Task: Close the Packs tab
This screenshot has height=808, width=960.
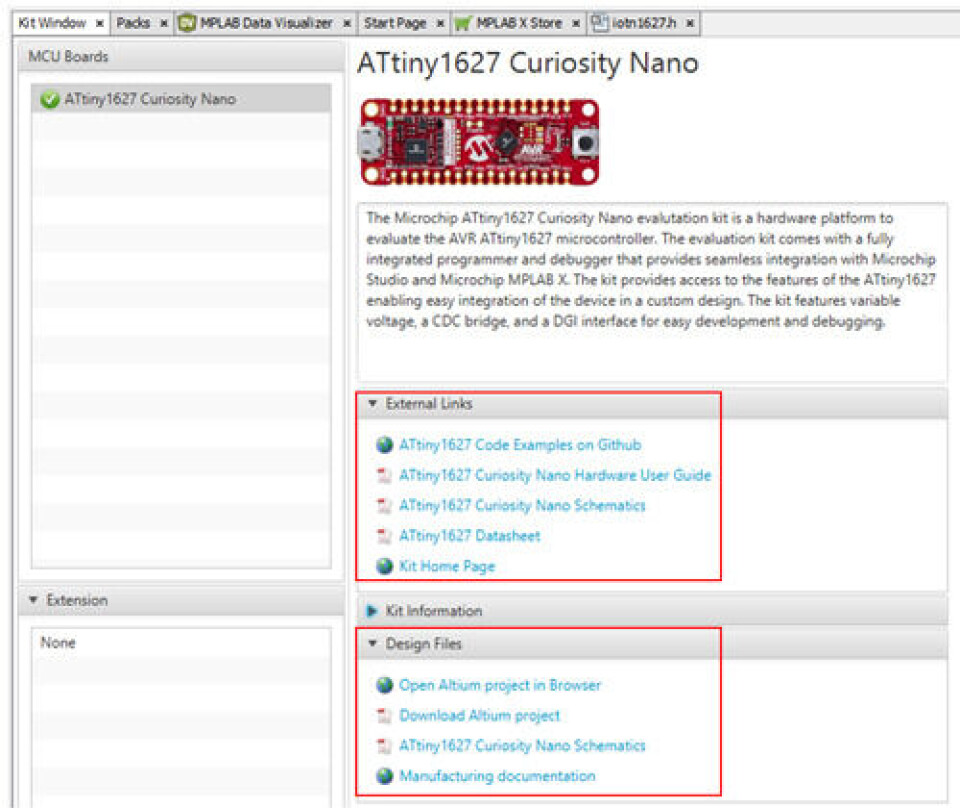Action: (x=164, y=24)
